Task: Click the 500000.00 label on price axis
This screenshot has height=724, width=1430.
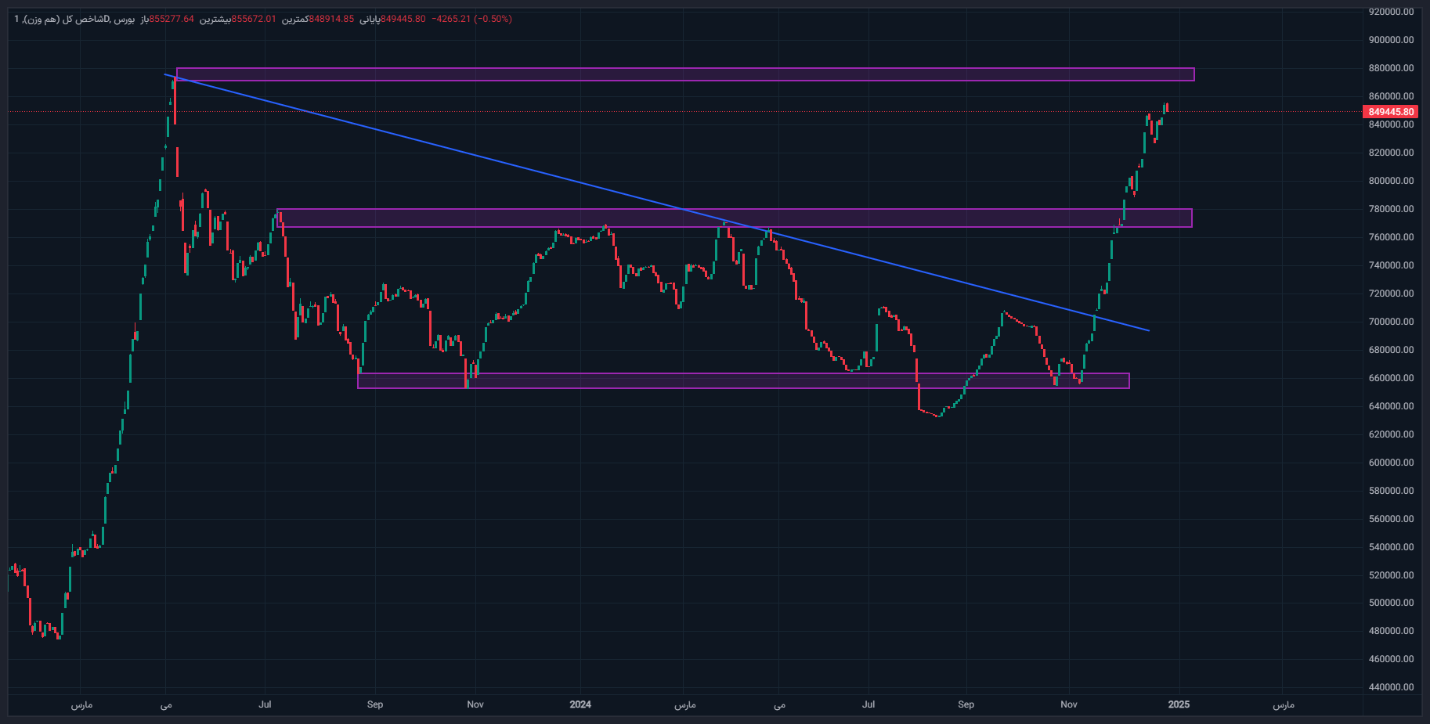Action: [1391, 603]
